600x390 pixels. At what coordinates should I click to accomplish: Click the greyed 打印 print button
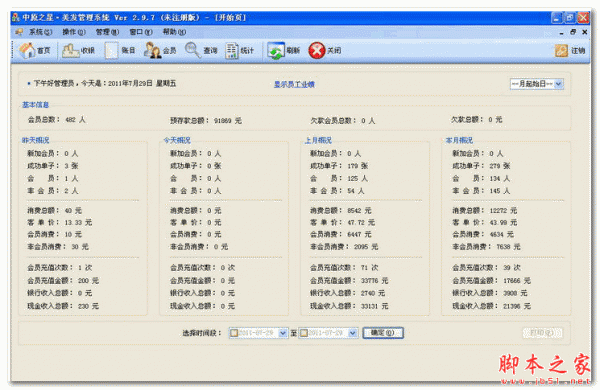tap(542, 333)
